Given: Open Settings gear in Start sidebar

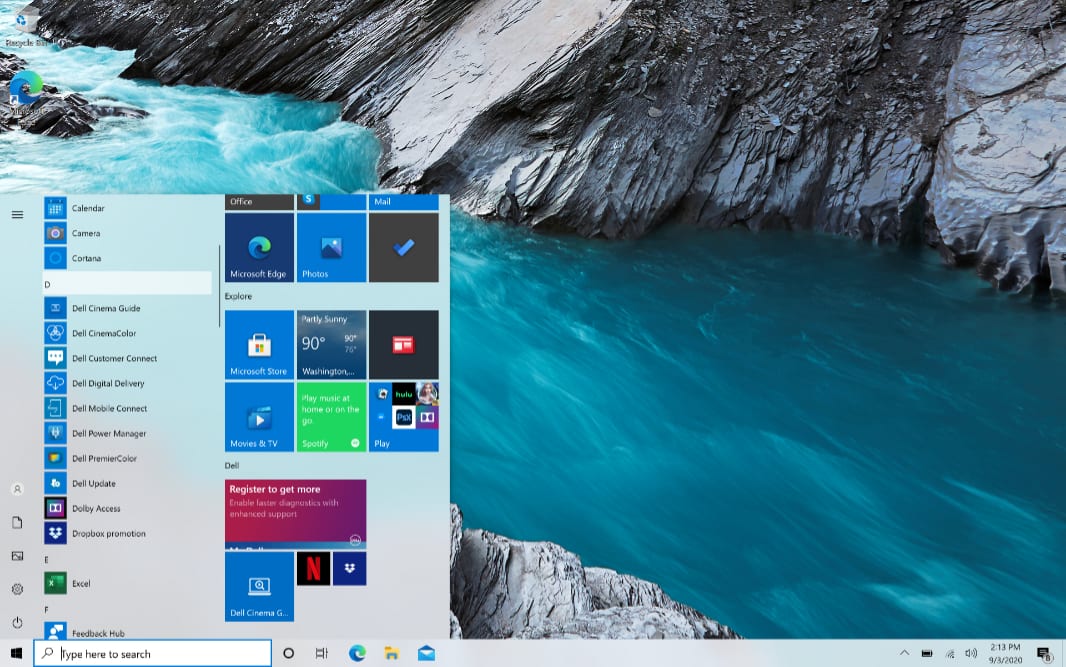Looking at the screenshot, I should coord(17,589).
